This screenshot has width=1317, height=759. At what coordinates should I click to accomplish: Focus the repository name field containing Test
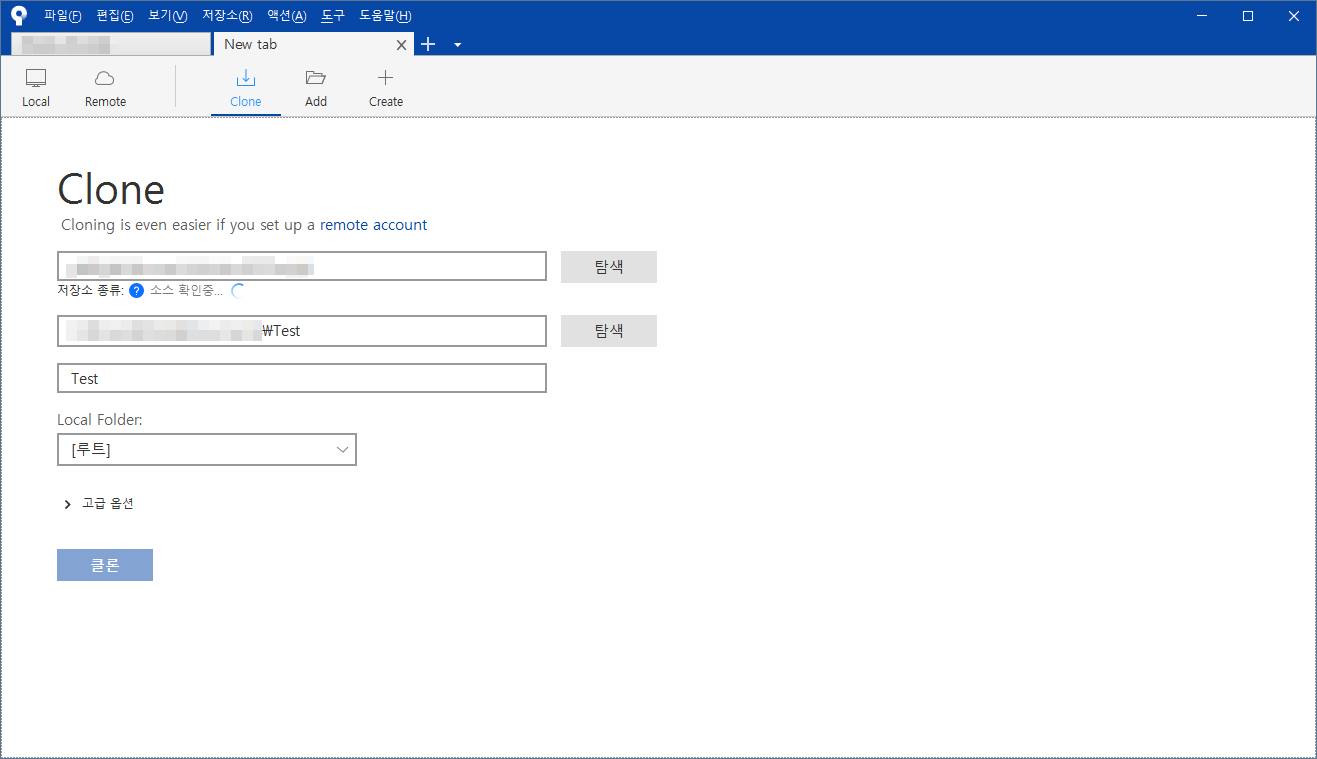[302, 378]
